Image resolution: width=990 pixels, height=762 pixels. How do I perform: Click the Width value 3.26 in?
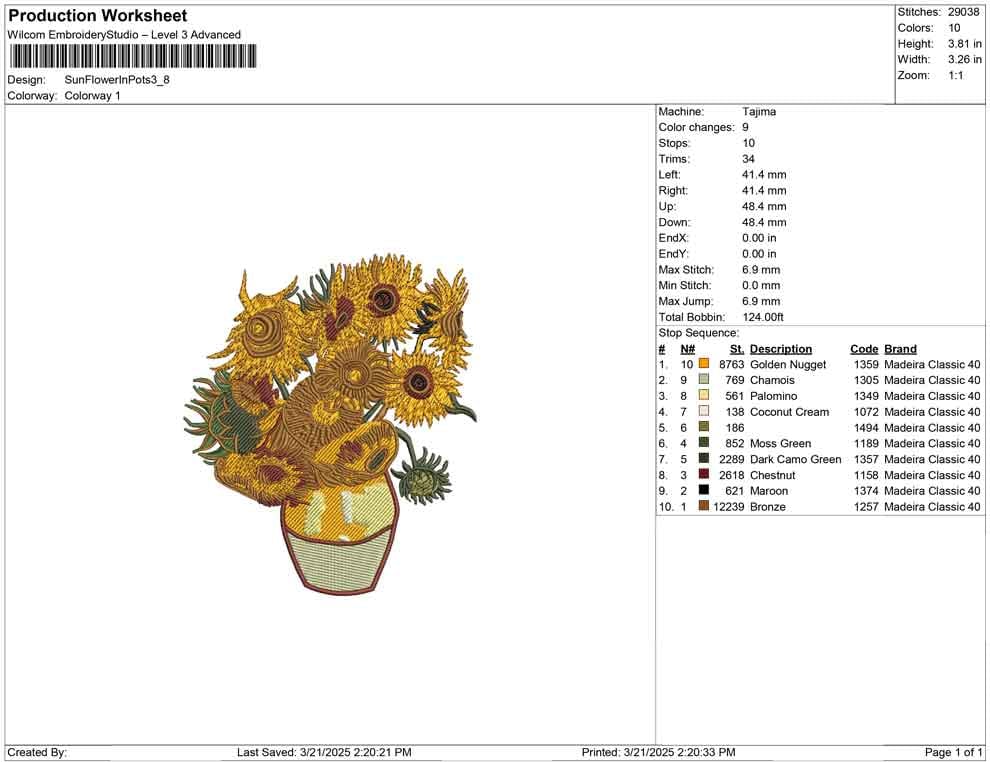click(965, 59)
